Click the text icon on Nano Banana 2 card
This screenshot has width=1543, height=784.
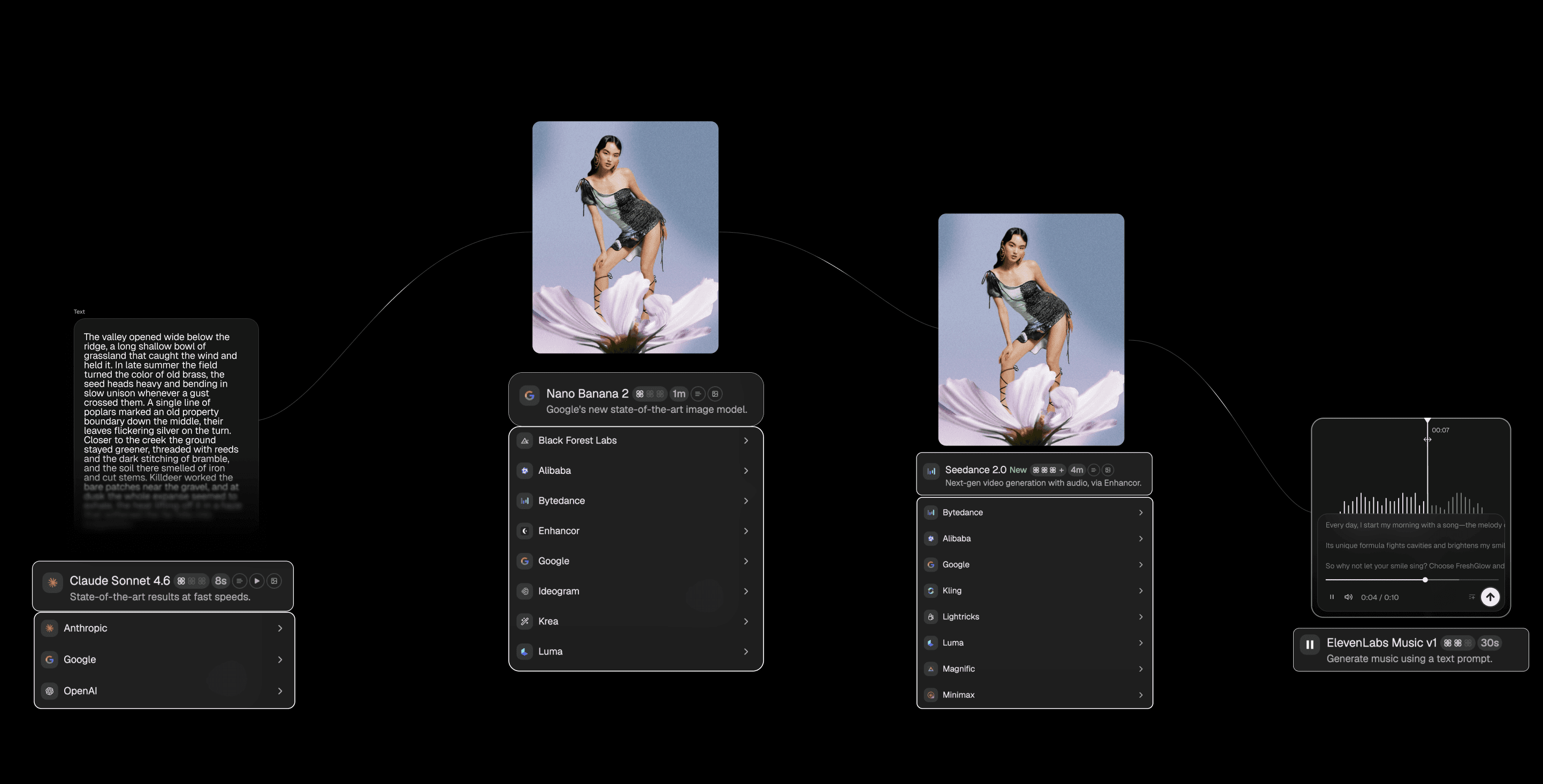pos(697,394)
